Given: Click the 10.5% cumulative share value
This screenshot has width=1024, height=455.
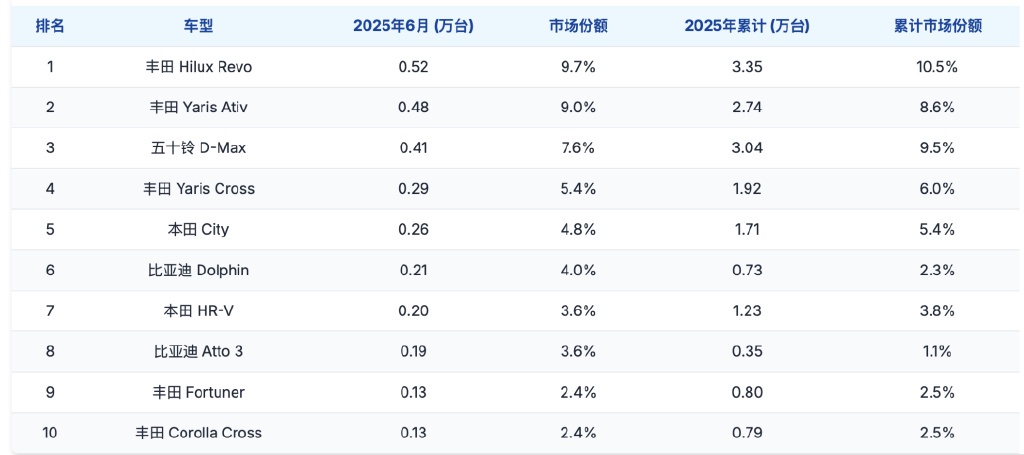Looking at the screenshot, I should click(938, 67).
